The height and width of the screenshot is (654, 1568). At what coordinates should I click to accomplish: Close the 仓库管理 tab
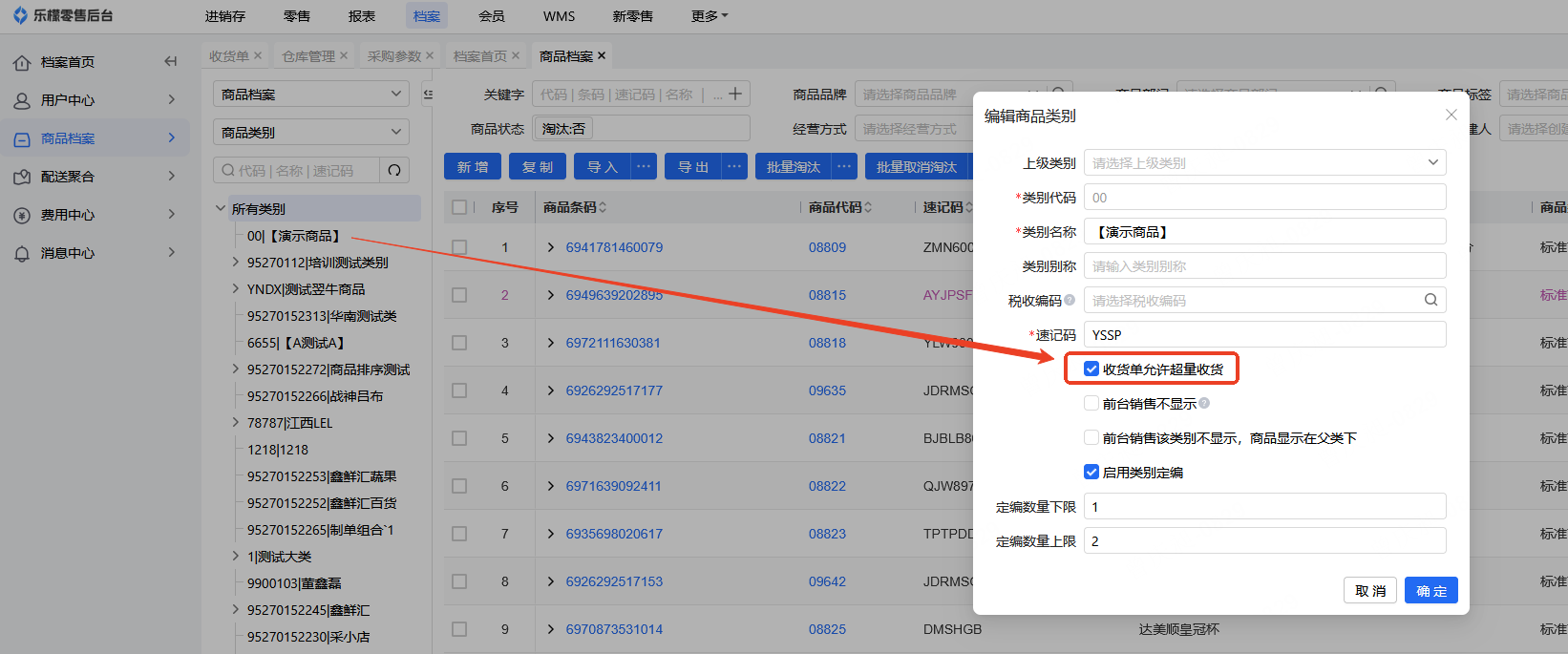click(344, 56)
